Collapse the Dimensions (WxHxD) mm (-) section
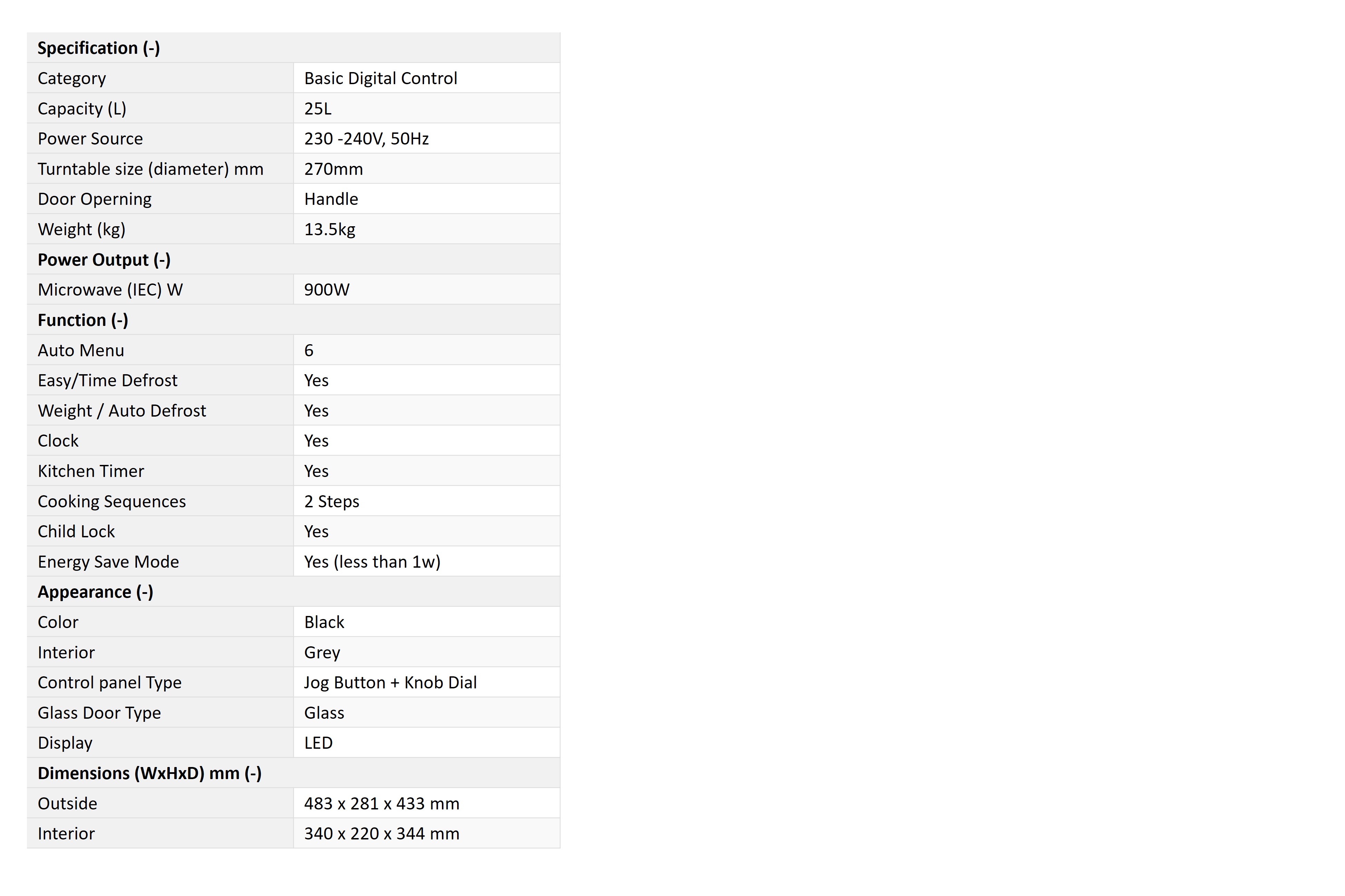1345x896 pixels. [293, 773]
